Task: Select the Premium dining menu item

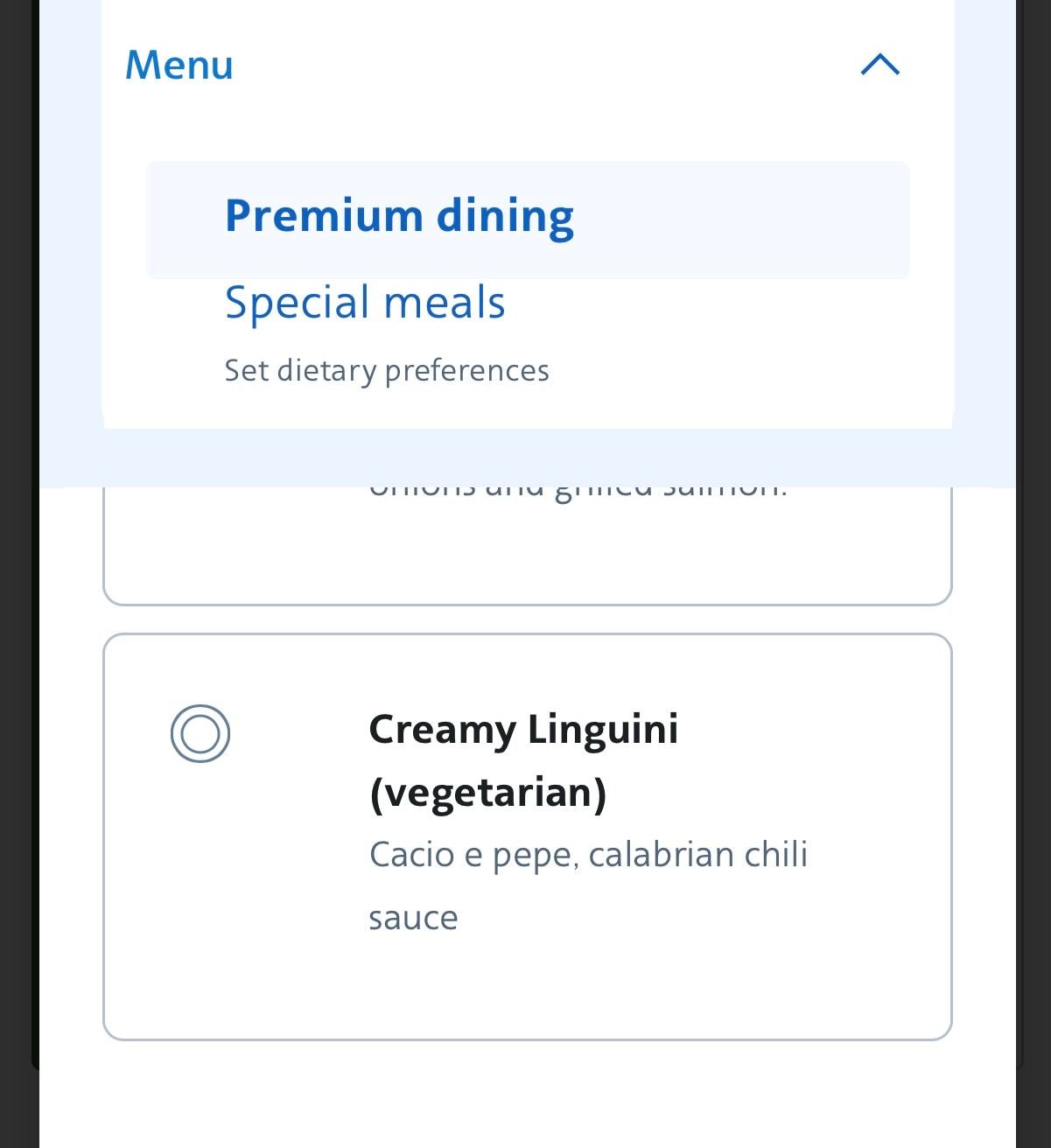Action: pyautogui.click(x=399, y=216)
